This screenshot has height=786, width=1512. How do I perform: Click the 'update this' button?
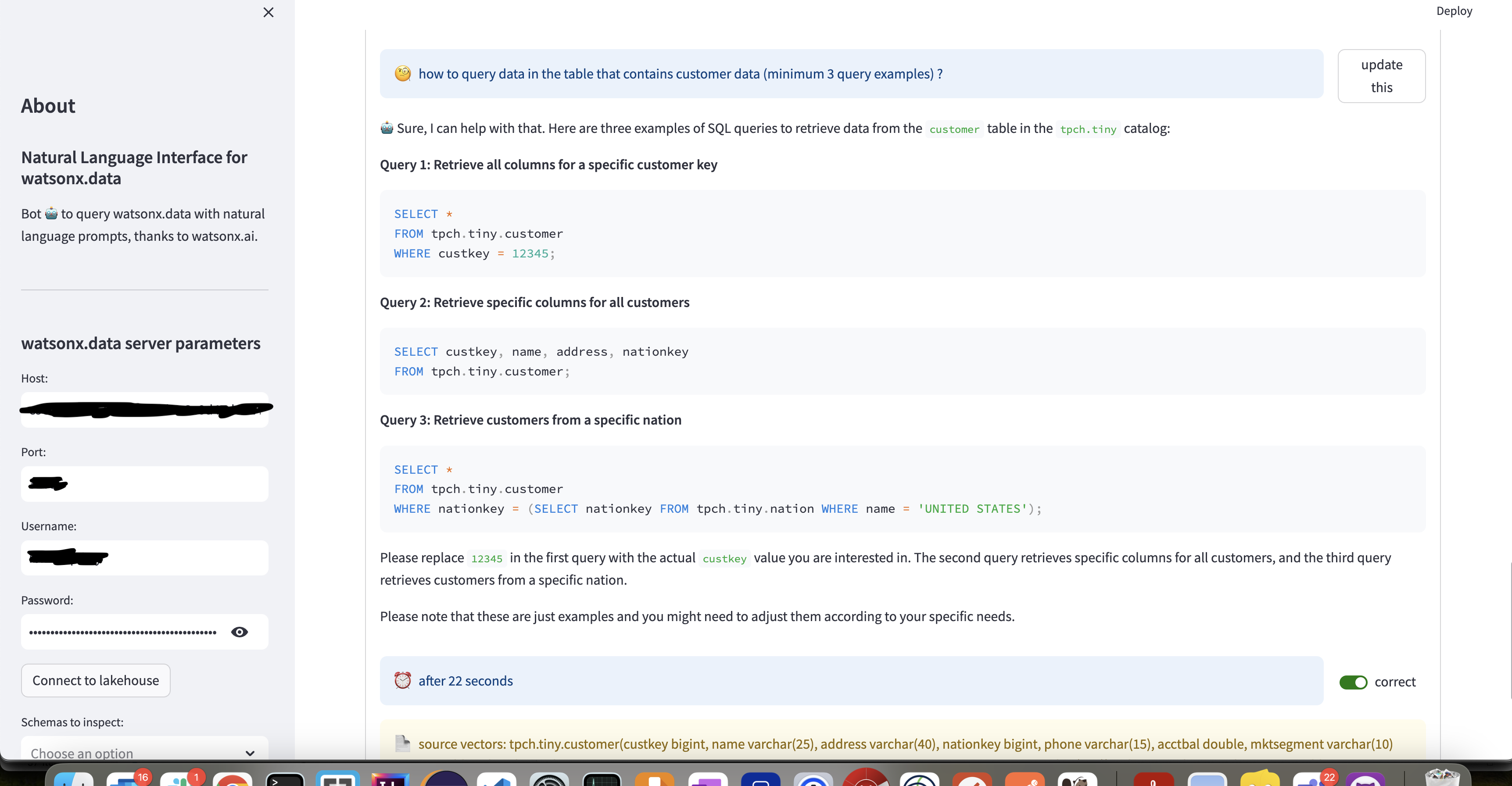[x=1381, y=76]
